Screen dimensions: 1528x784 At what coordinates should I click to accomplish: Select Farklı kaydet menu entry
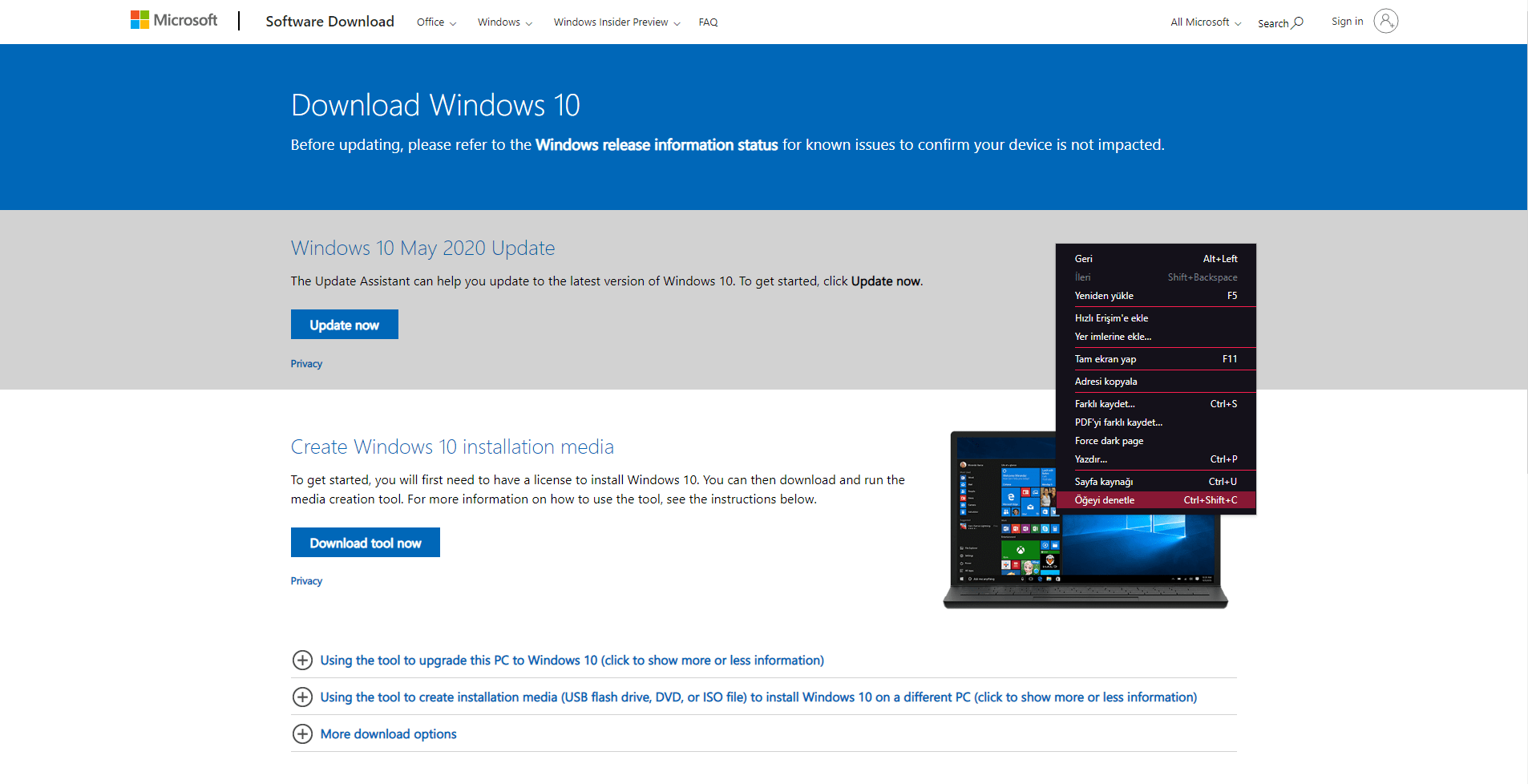1156,404
